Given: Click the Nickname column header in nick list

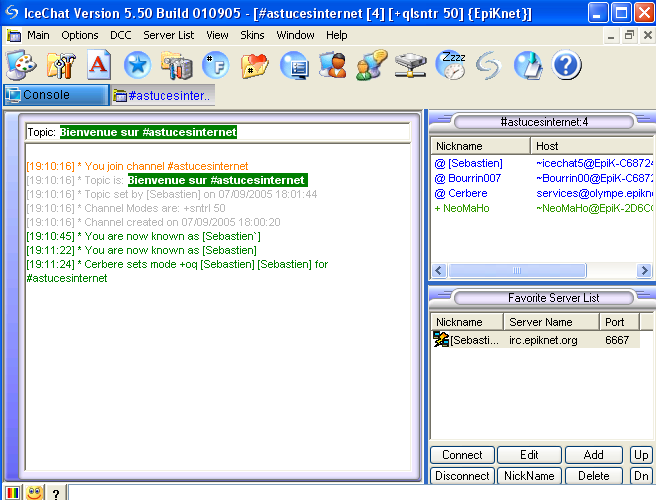Looking at the screenshot, I should pyautogui.click(x=480, y=146).
